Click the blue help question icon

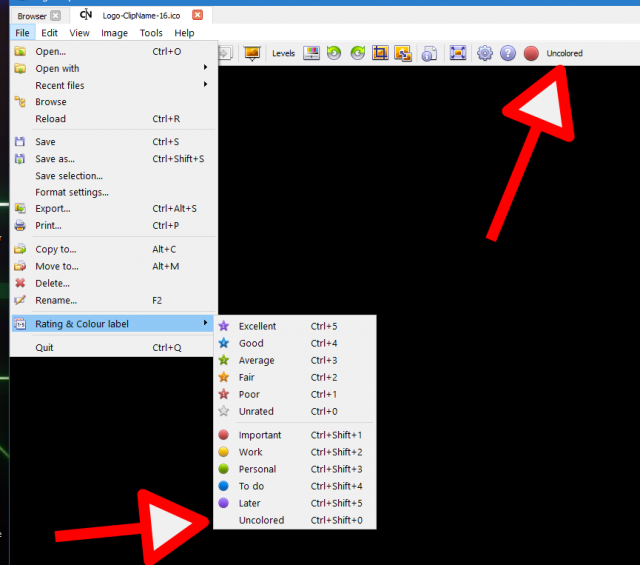508,53
